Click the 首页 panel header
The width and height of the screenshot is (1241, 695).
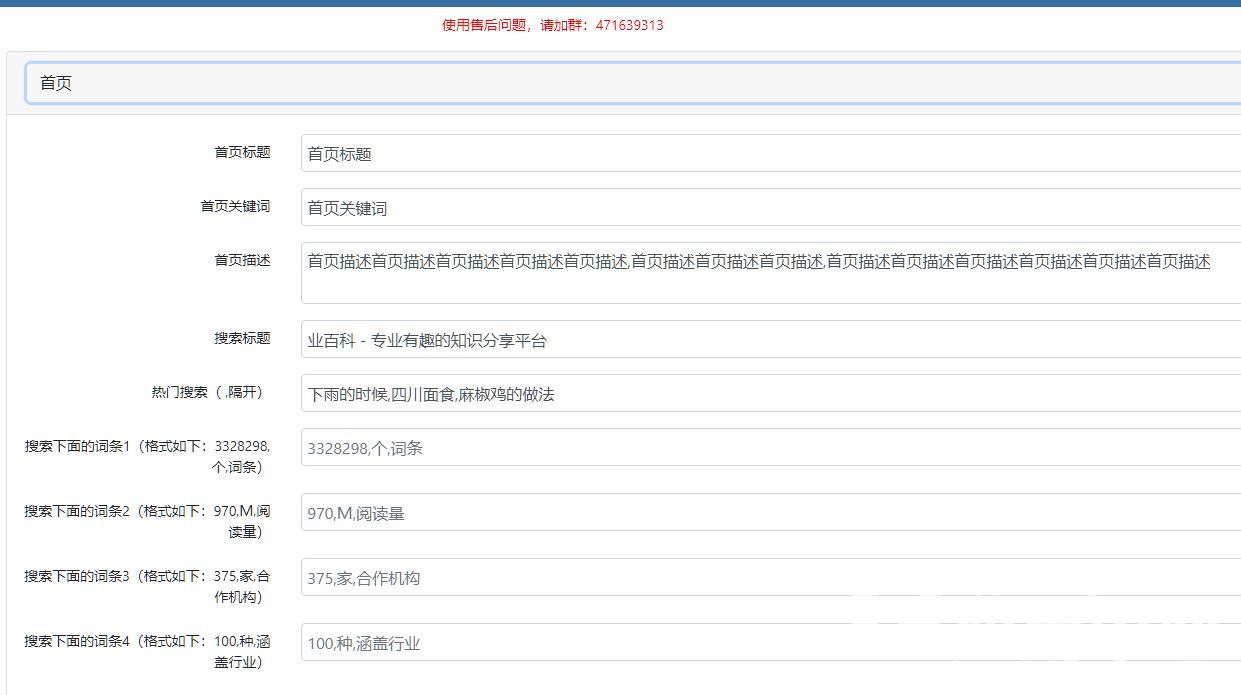coord(630,83)
